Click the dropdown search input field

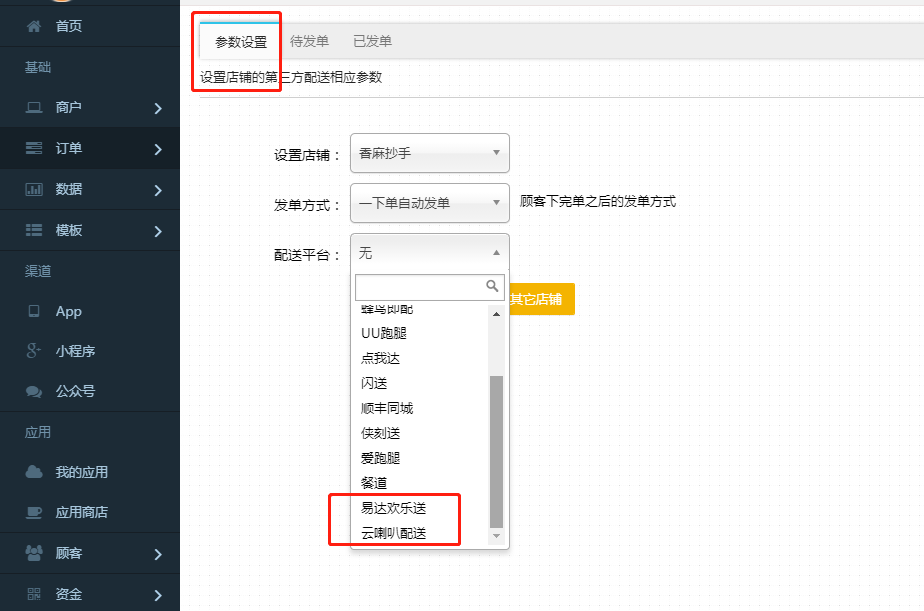[424, 287]
